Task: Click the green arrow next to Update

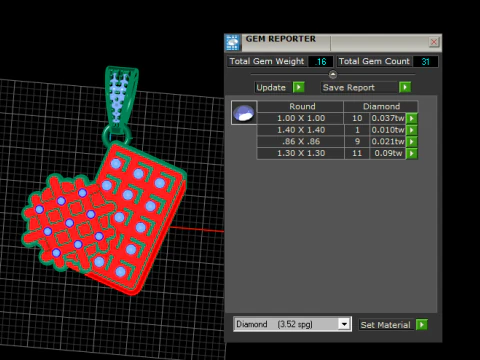Action: 299,87
